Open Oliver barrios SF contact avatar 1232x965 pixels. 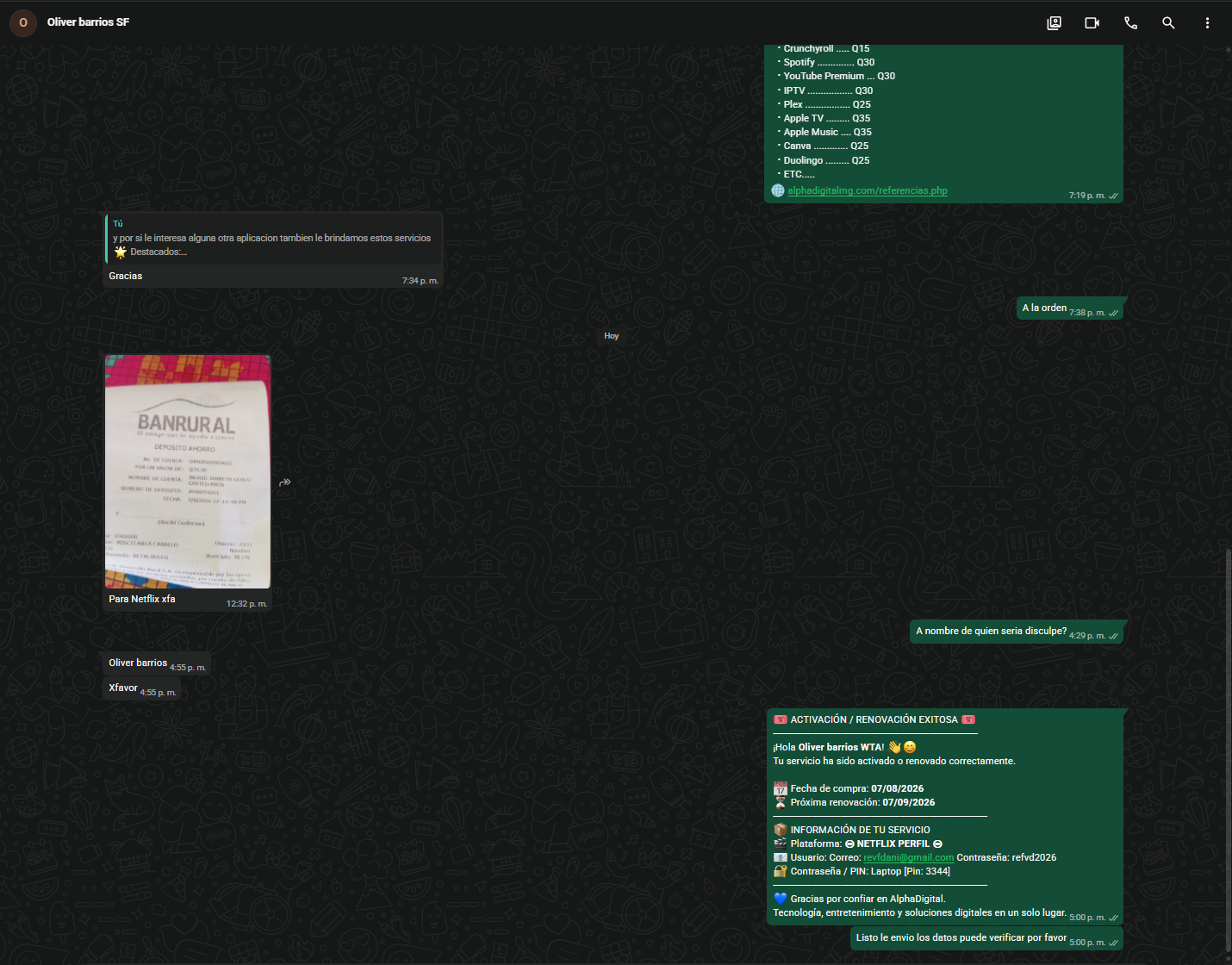(23, 22)
